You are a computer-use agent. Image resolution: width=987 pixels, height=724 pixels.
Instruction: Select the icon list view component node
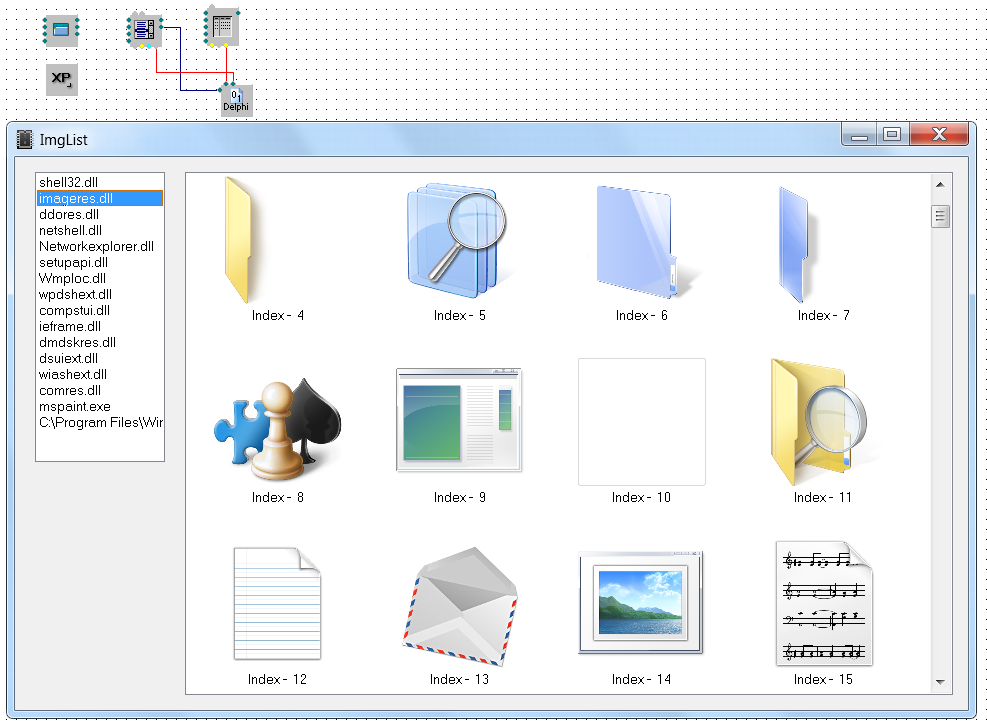[222, 27]
